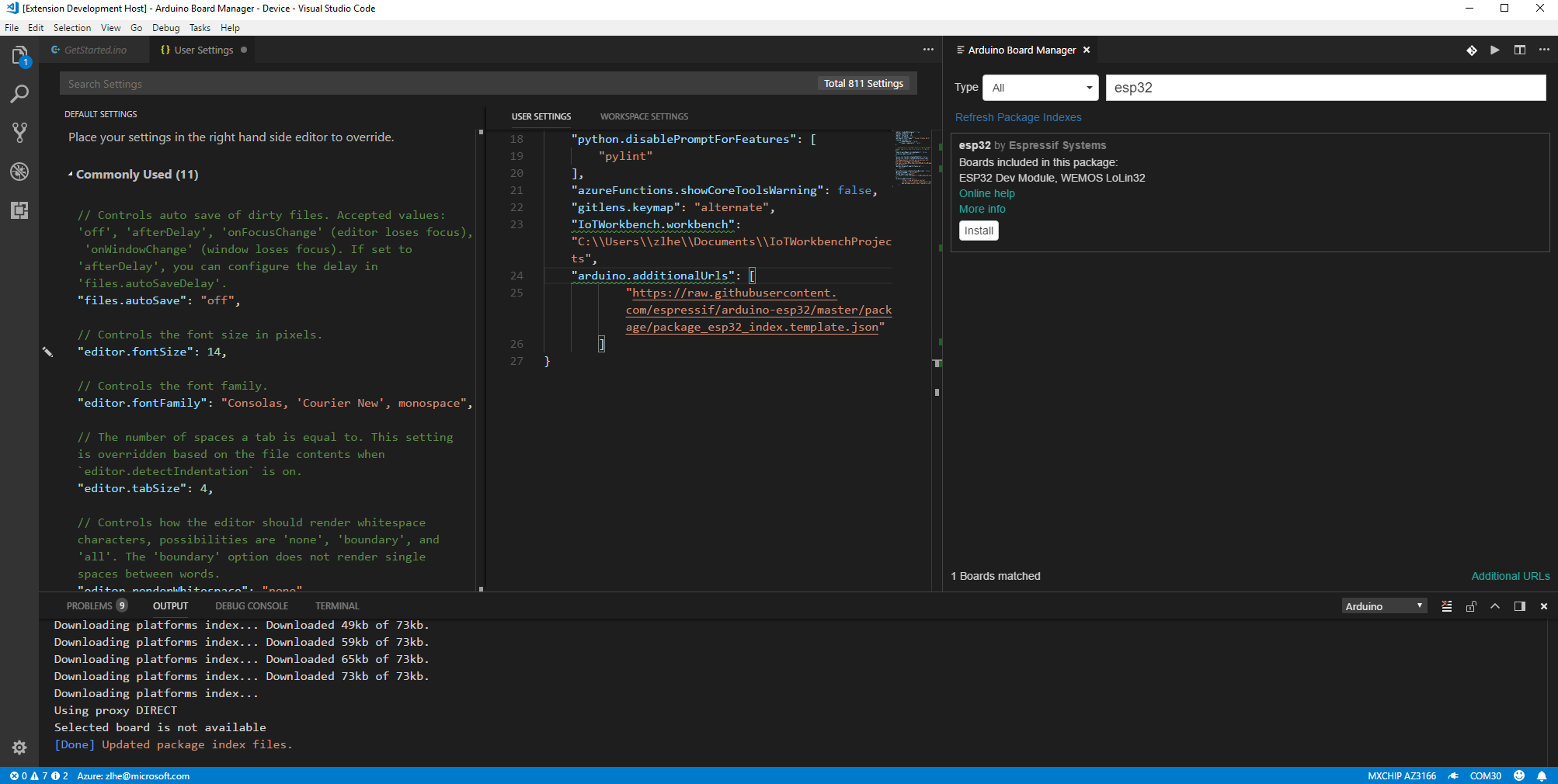Click the Refresh Package Indexes link
This screenshot has width=1558, height=784.
point(1018,117)
